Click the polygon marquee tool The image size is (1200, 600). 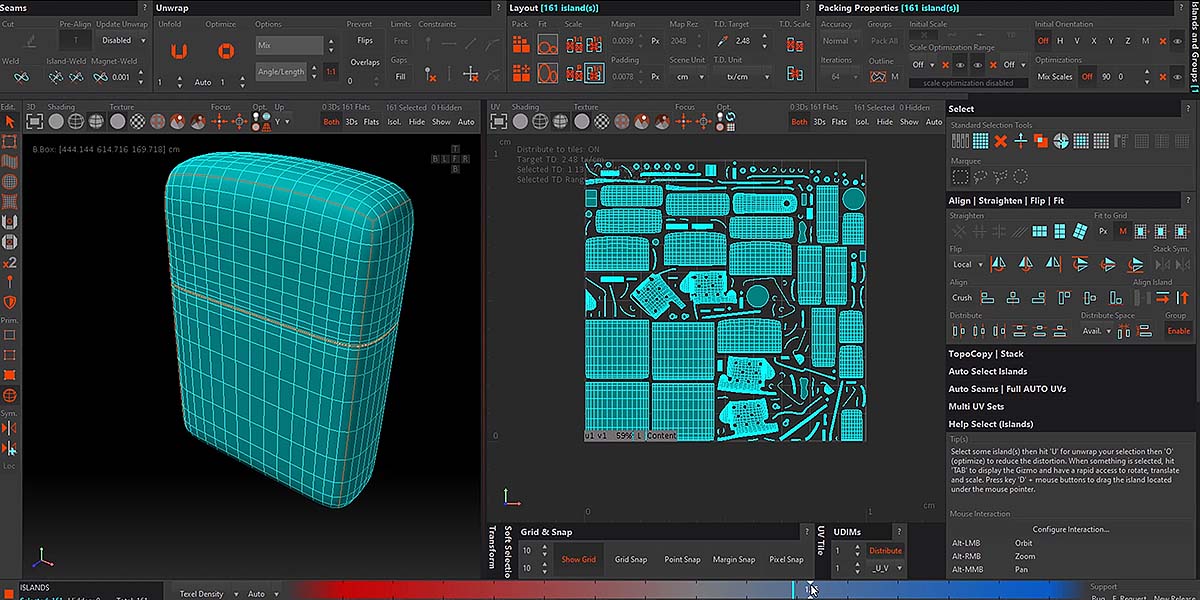click(x=1000, y=177)
